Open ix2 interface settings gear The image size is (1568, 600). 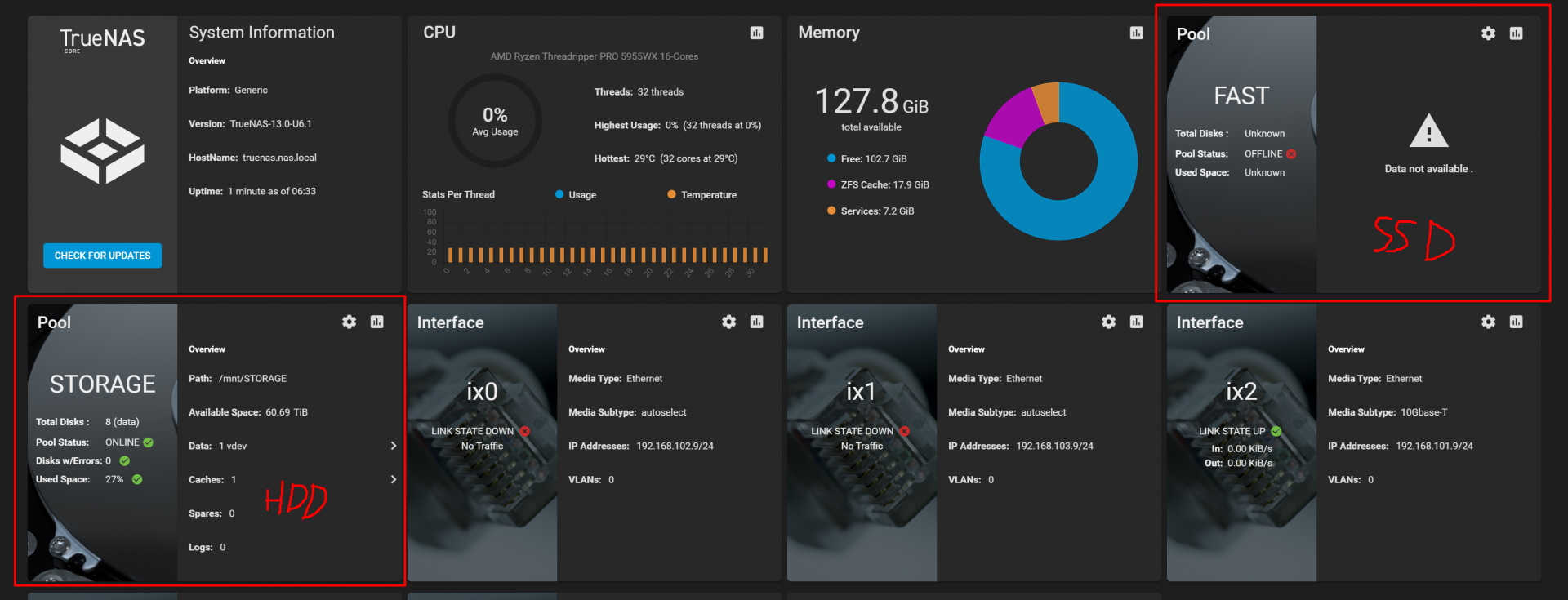tap(1488, 322)
